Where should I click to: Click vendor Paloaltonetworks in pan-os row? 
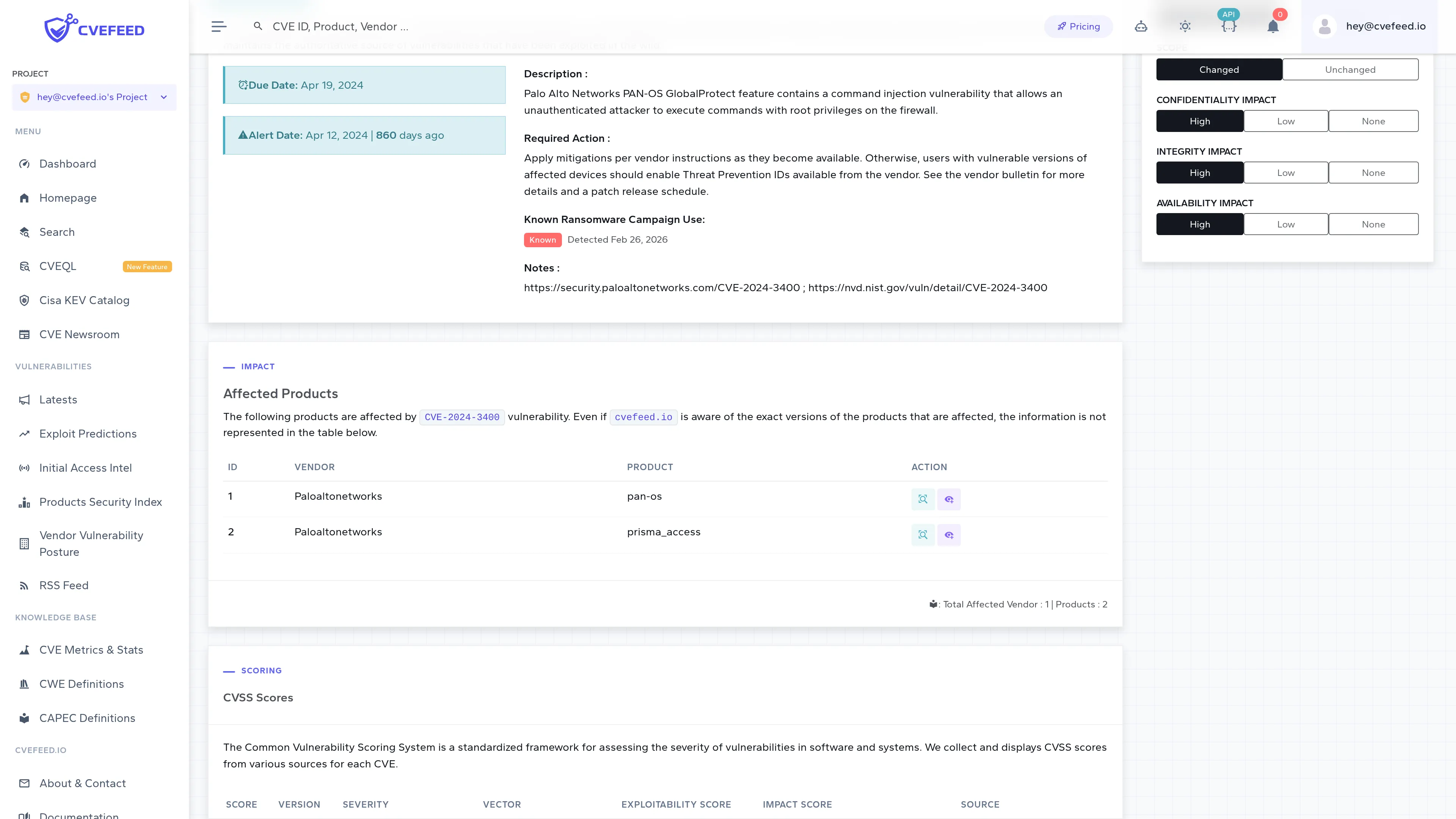point(338,496)
